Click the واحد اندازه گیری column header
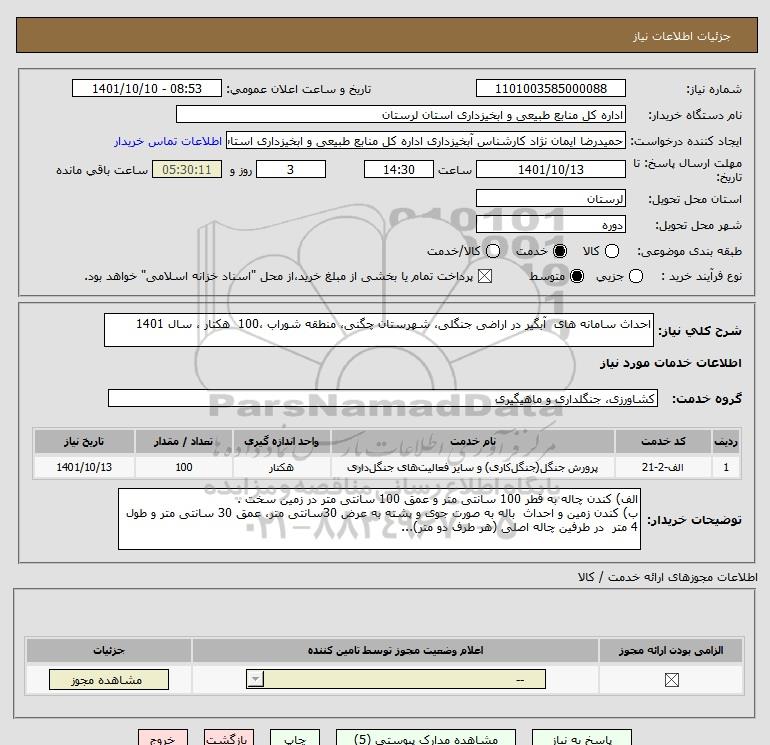This screenshot has height=745, width=770. pos(281,441)
